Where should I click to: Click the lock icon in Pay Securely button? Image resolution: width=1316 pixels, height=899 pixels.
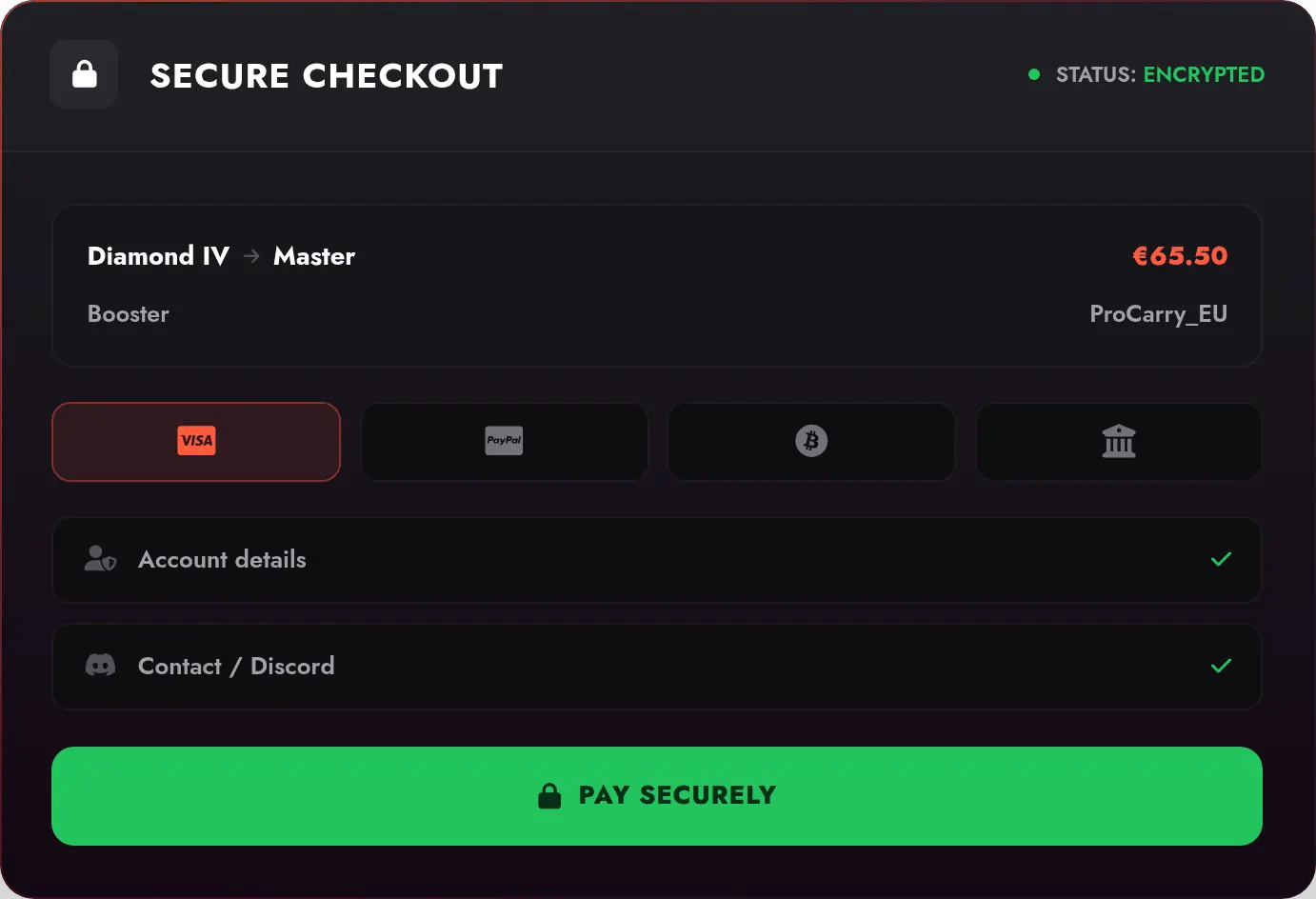[549, 795]
